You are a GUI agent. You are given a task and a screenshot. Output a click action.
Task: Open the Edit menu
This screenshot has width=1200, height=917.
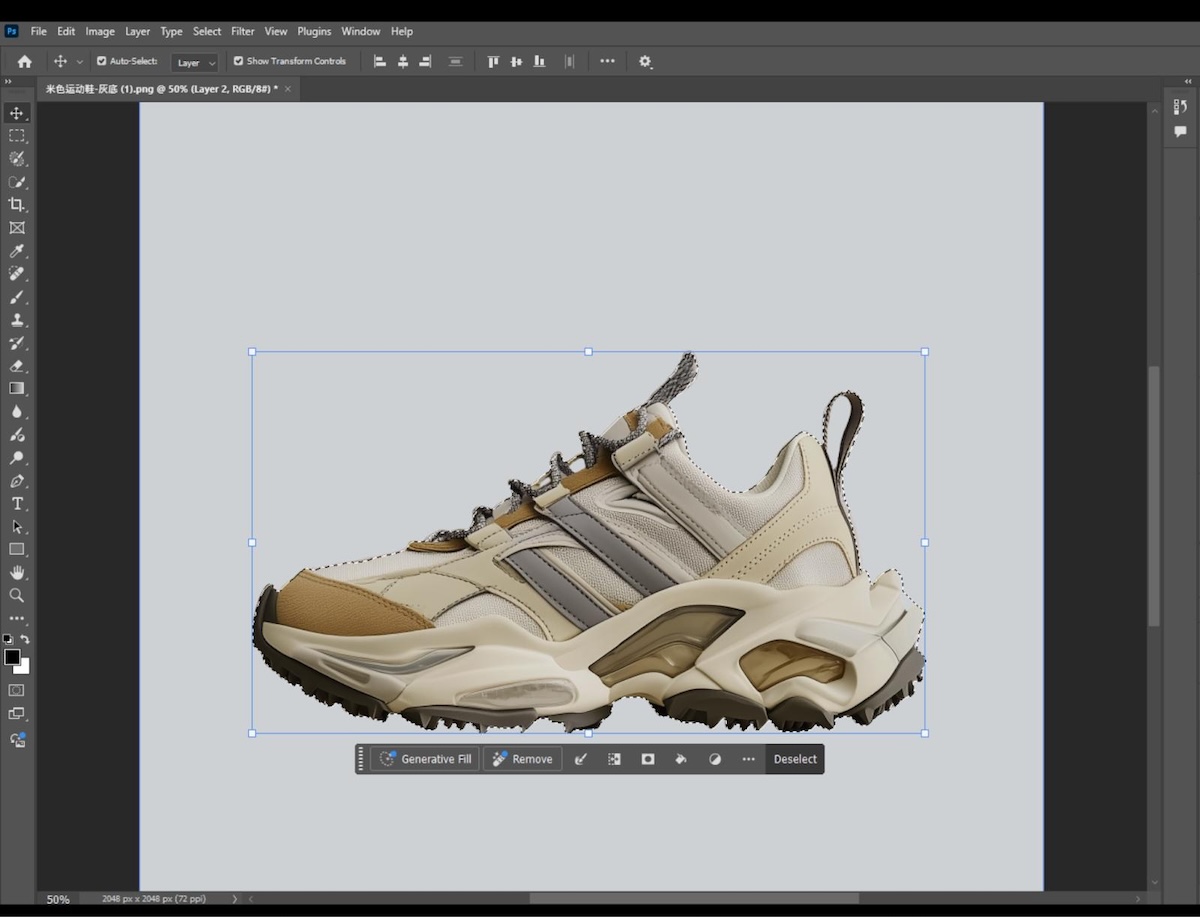(66, 31)
